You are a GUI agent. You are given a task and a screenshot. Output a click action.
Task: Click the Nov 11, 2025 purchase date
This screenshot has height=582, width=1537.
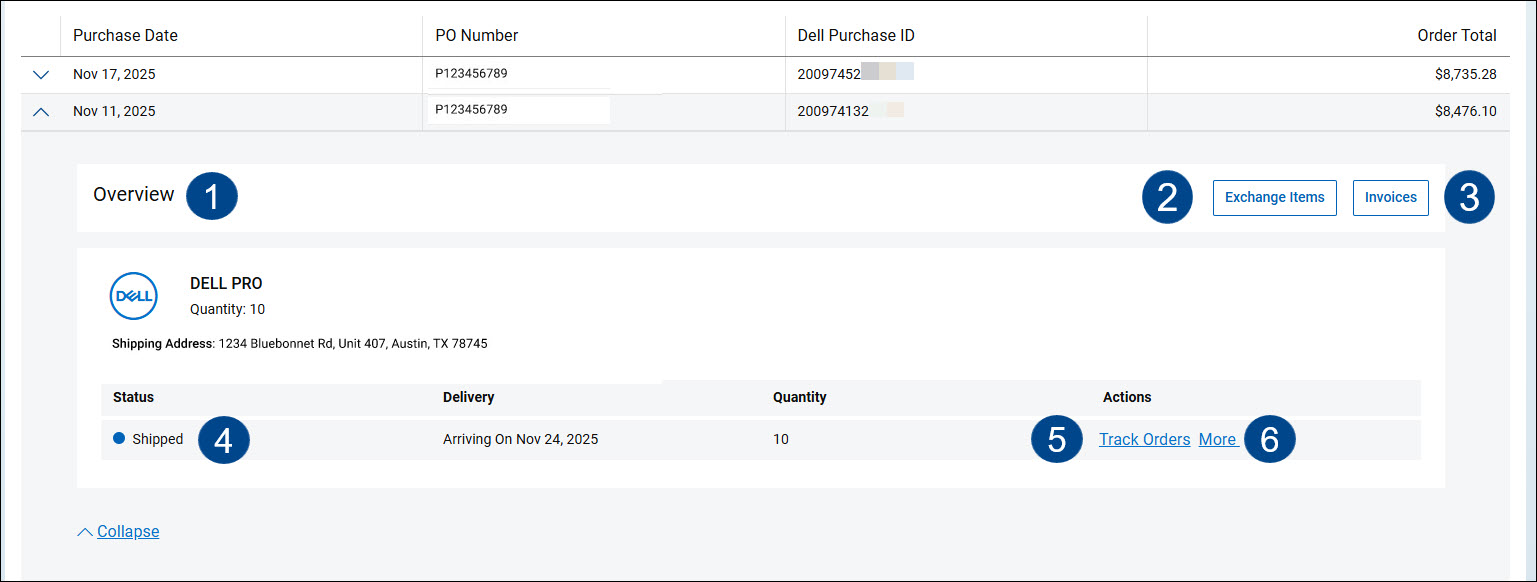(x=114, y=111)
